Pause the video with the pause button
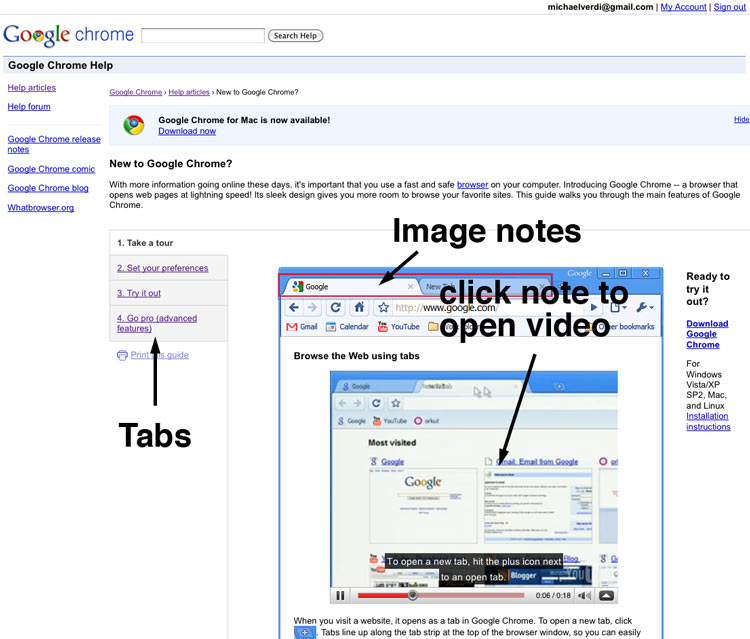Viewport: 750px width, 639px height. (x=340, y=595)
